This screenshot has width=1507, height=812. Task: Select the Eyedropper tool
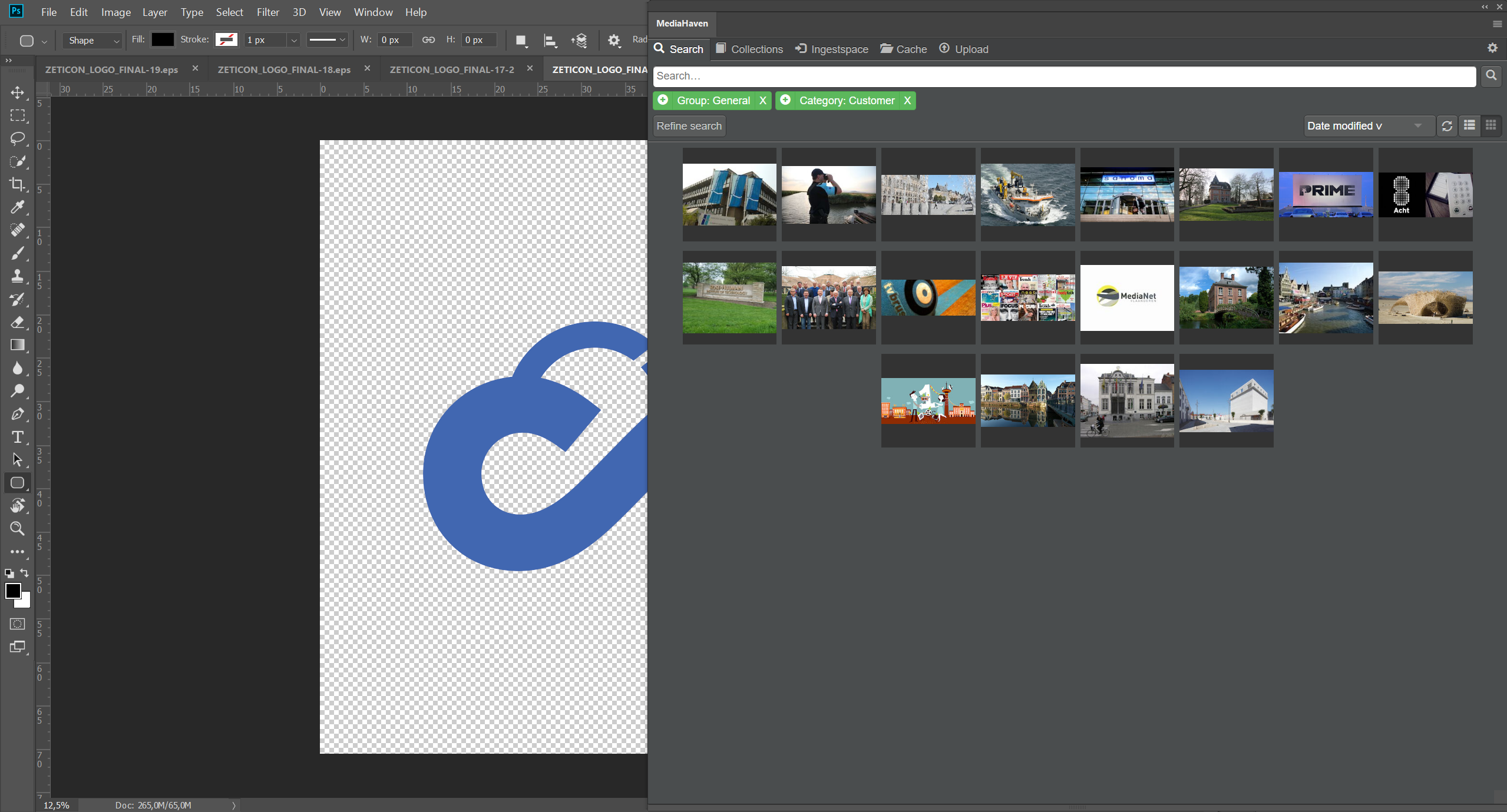click(17, 207)
